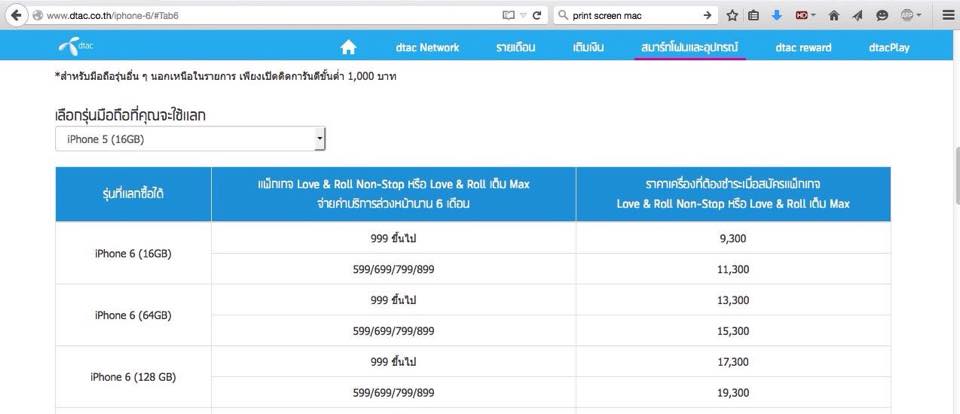This screenshot has height=414, width=960.
Task: Expand the globe extension dropdown arrow
Action: (x=919, y=16)
